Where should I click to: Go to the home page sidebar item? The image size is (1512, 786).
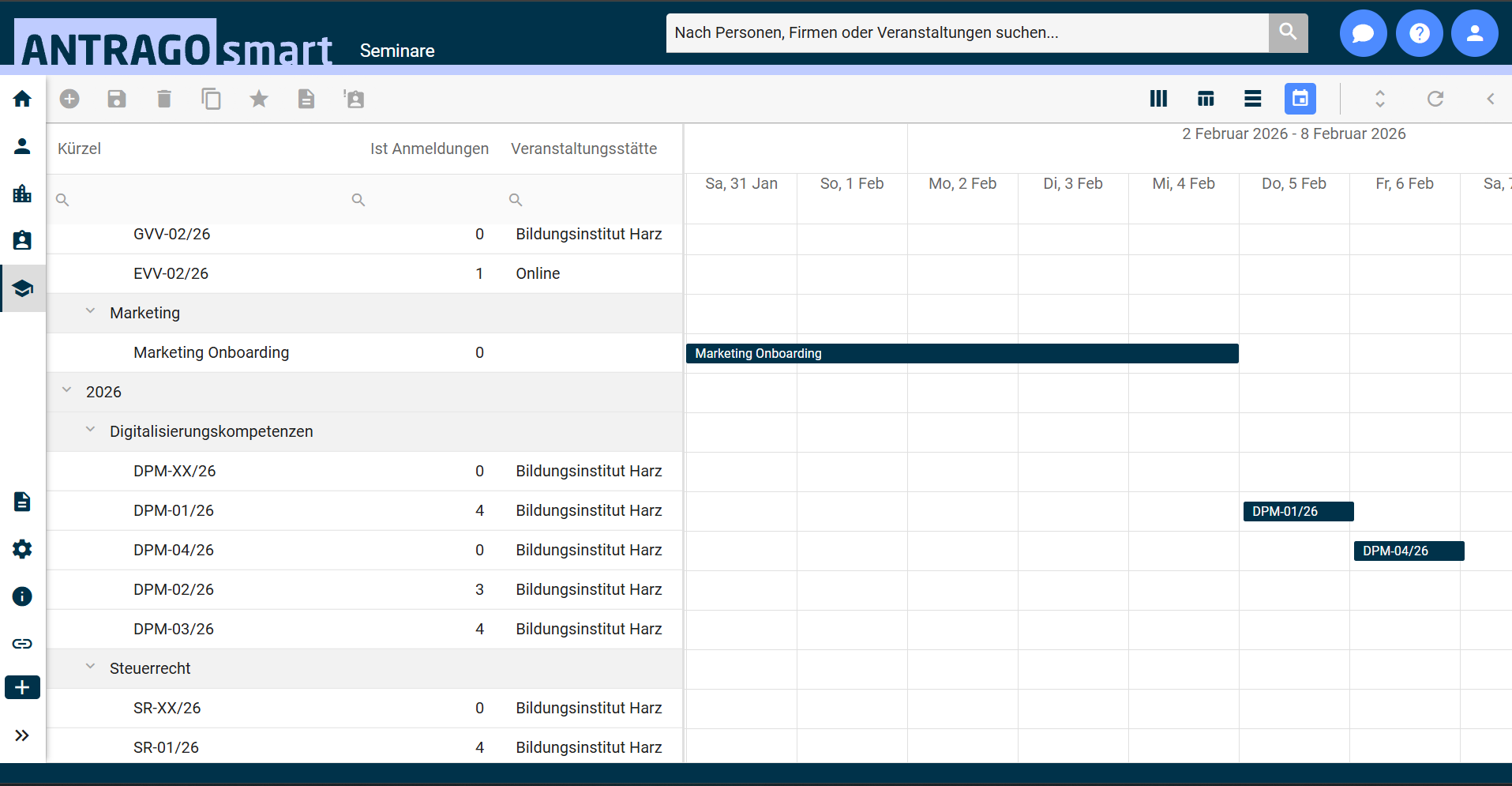click(22, 99)
